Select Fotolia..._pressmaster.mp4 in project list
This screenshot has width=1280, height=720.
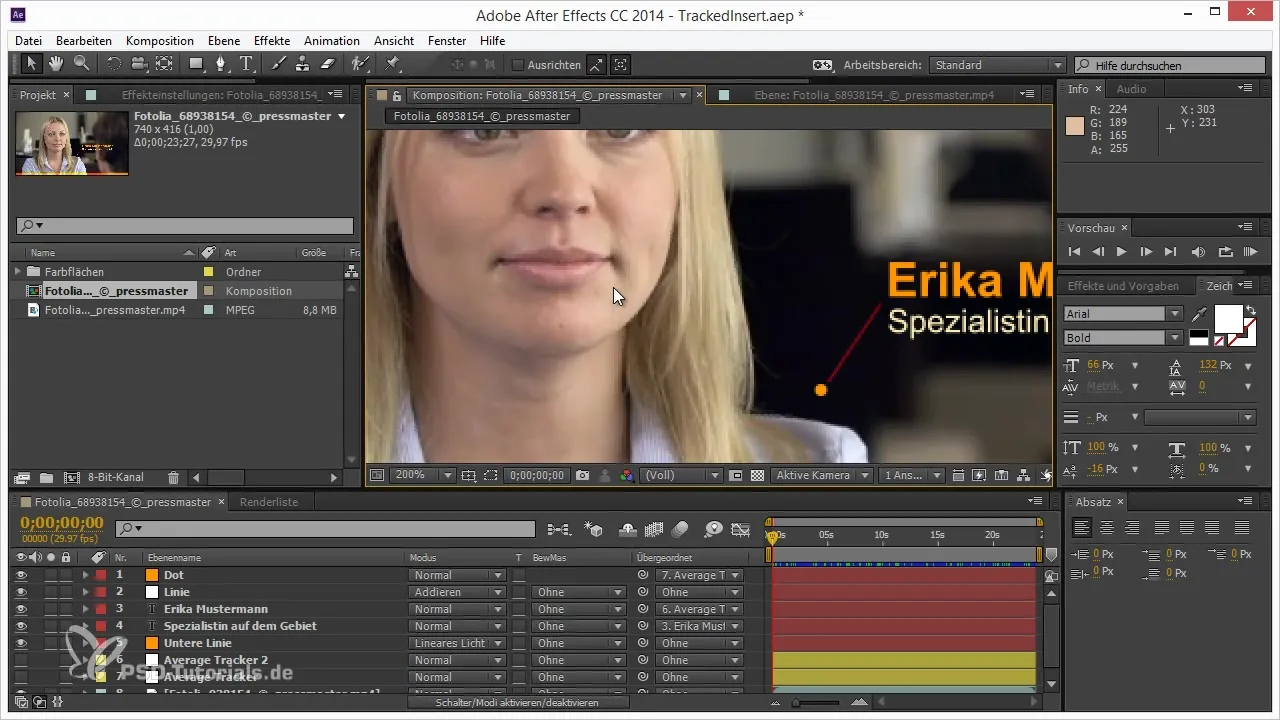(115, 310)
